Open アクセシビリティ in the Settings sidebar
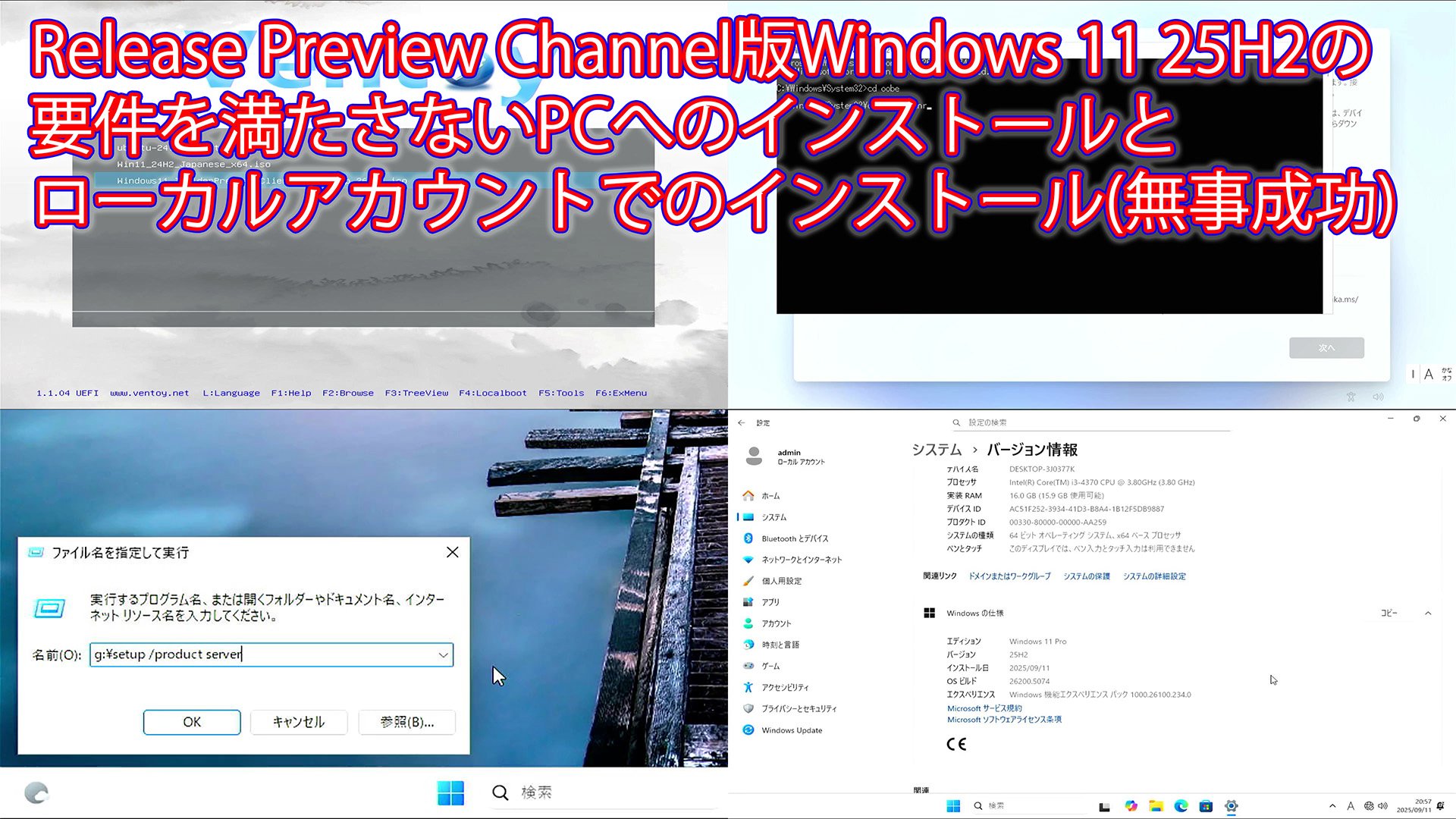 (776, 687)
